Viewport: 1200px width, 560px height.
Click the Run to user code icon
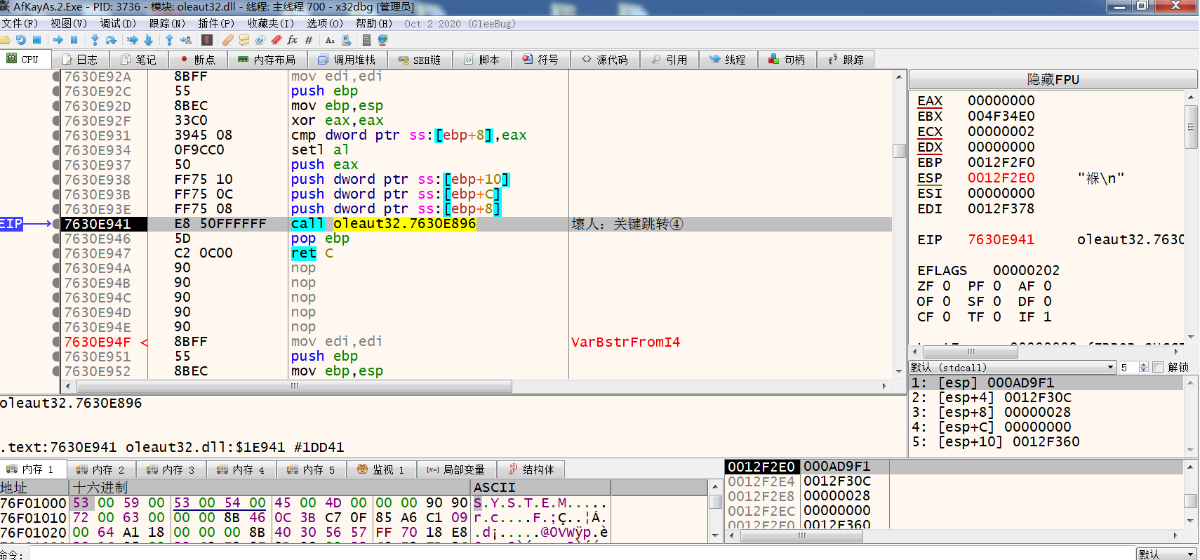(x=186, y=40)
